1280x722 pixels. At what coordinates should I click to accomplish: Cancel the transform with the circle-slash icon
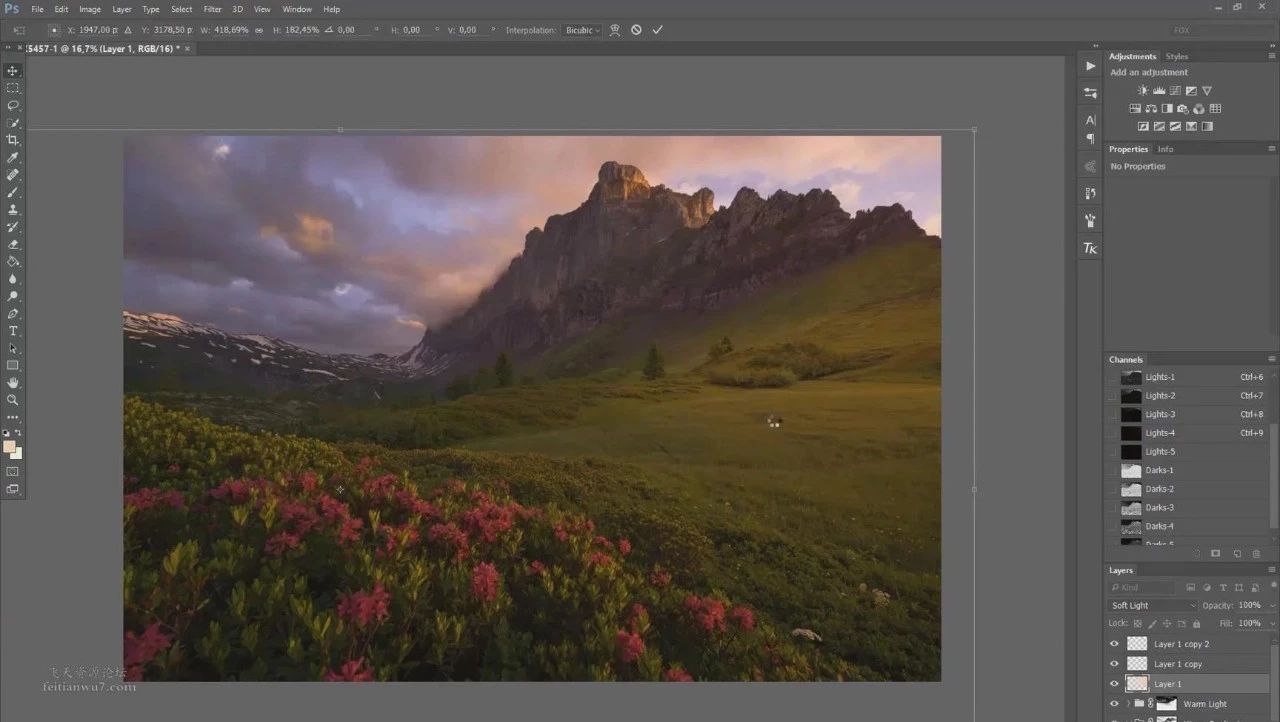tap(636, 30)
